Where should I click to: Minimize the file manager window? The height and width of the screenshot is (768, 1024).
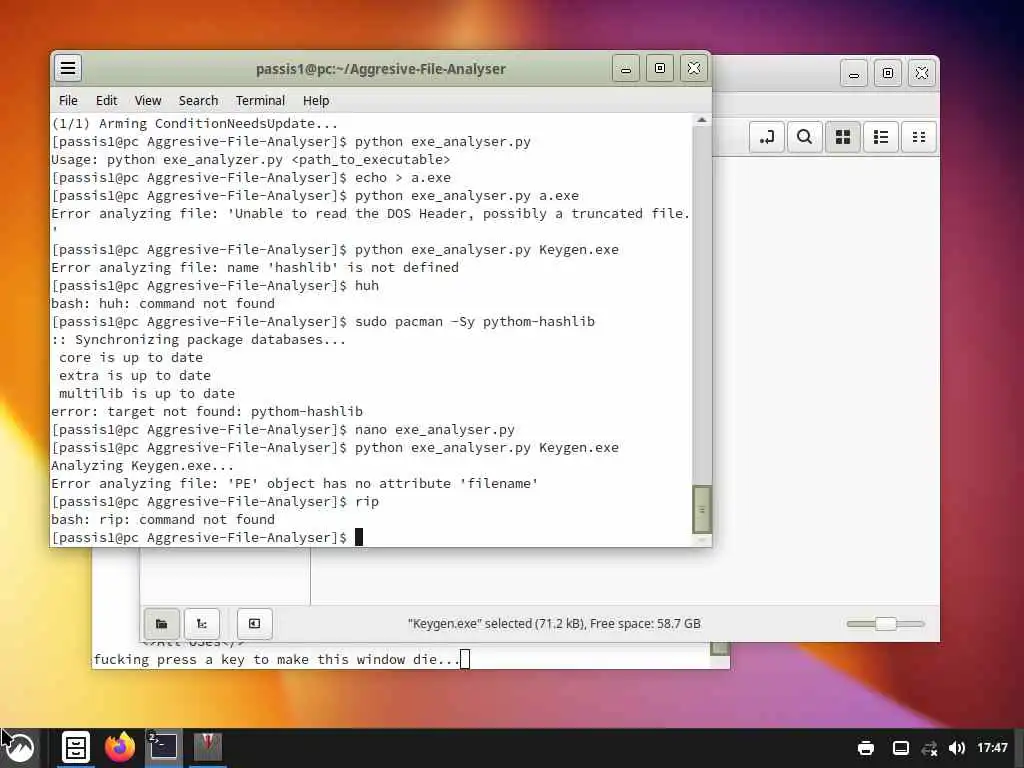[854, 73]
